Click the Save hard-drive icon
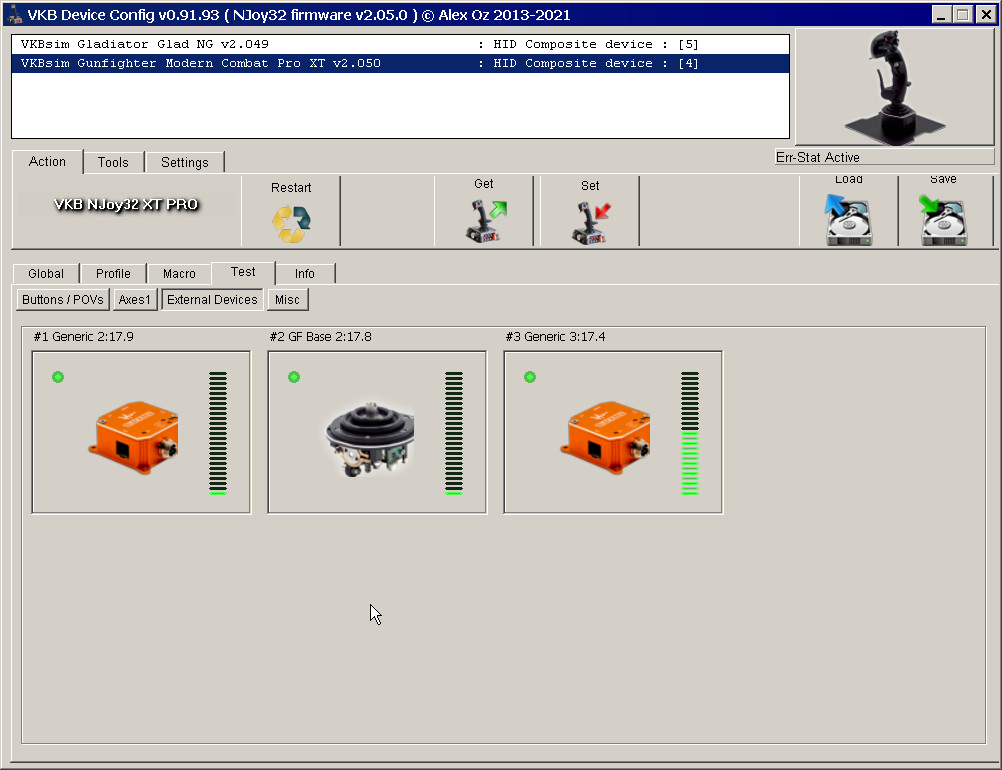Image resolution: width=1002 pixels, height=770 pixels. [x=944, y=220]
